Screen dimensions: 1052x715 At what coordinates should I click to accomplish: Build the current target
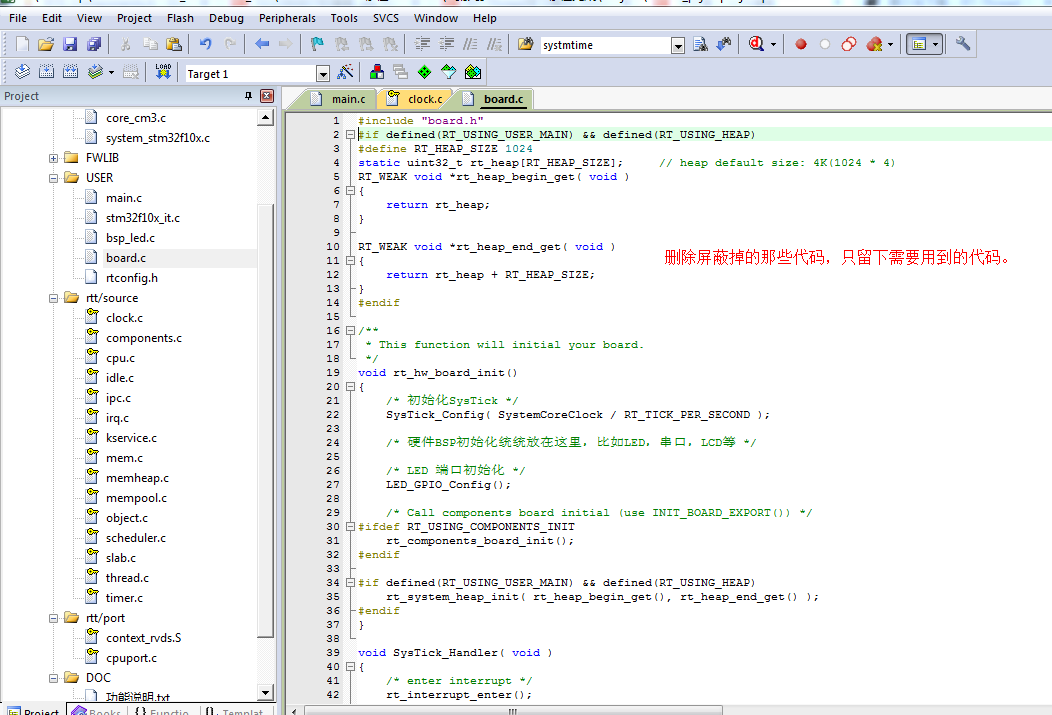(46, 71)
